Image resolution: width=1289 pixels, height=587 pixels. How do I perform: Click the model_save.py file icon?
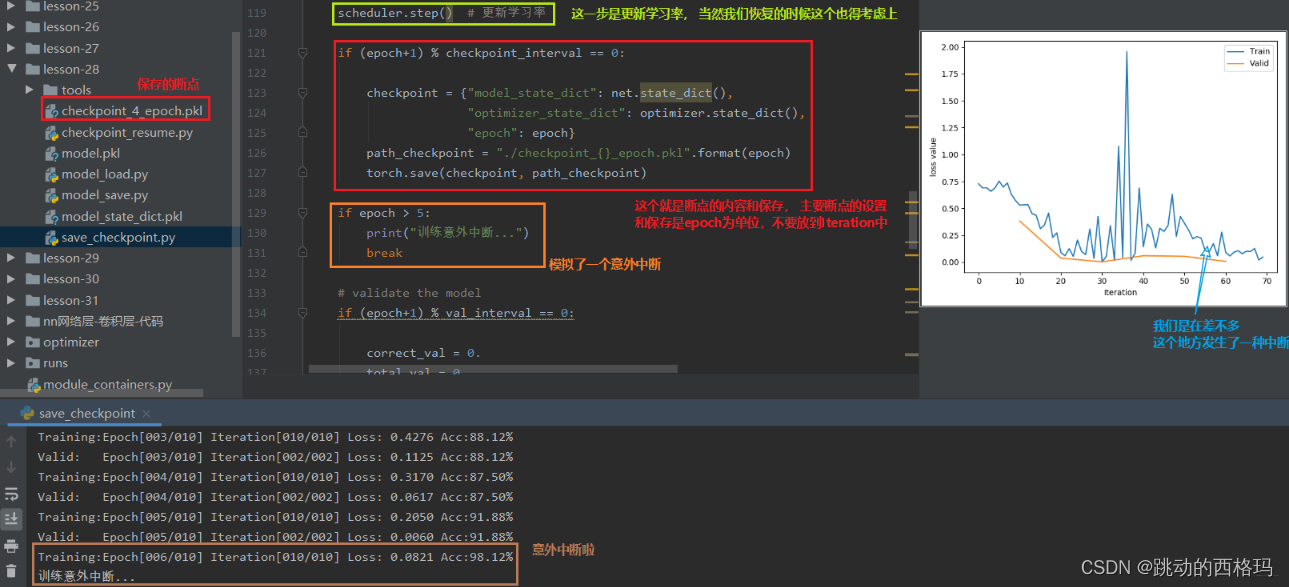tap(52, 195)
